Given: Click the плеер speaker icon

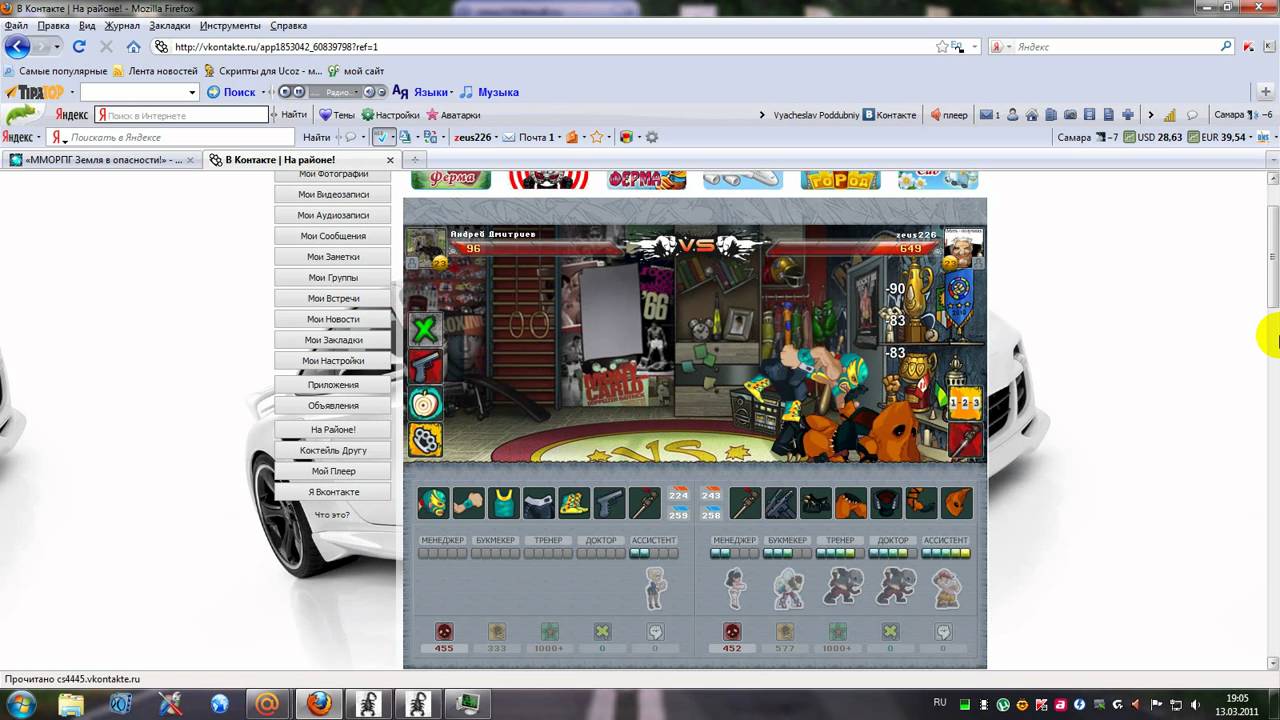Looking at the screenshot, I should (x=935, y=115).
